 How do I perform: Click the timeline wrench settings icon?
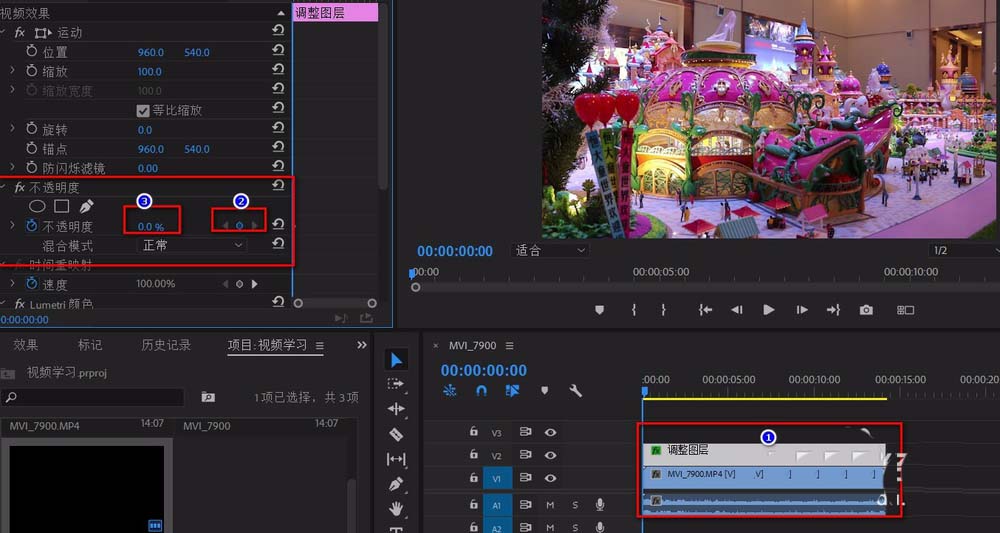(575, 390)
